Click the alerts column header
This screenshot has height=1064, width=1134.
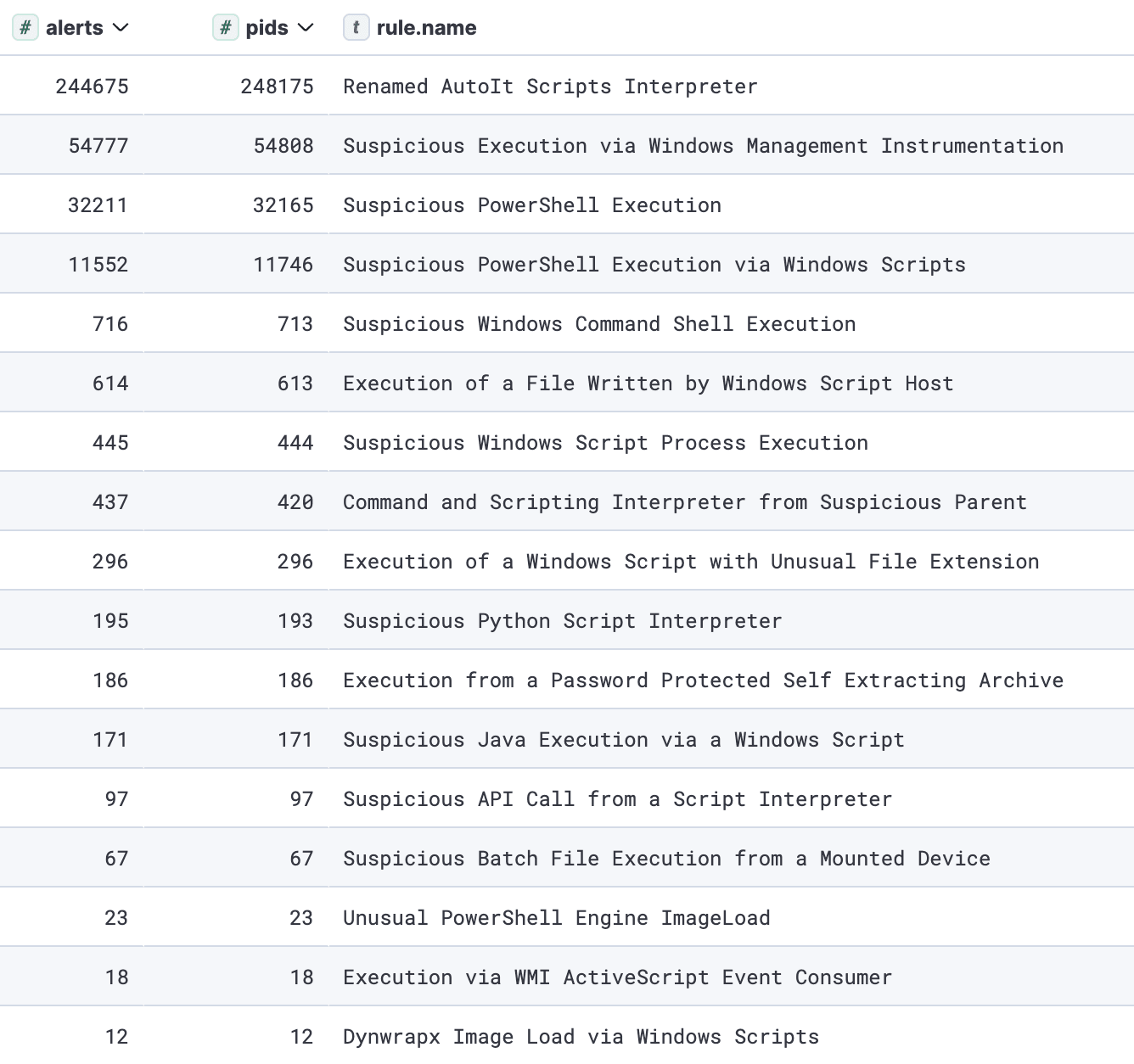76,27
